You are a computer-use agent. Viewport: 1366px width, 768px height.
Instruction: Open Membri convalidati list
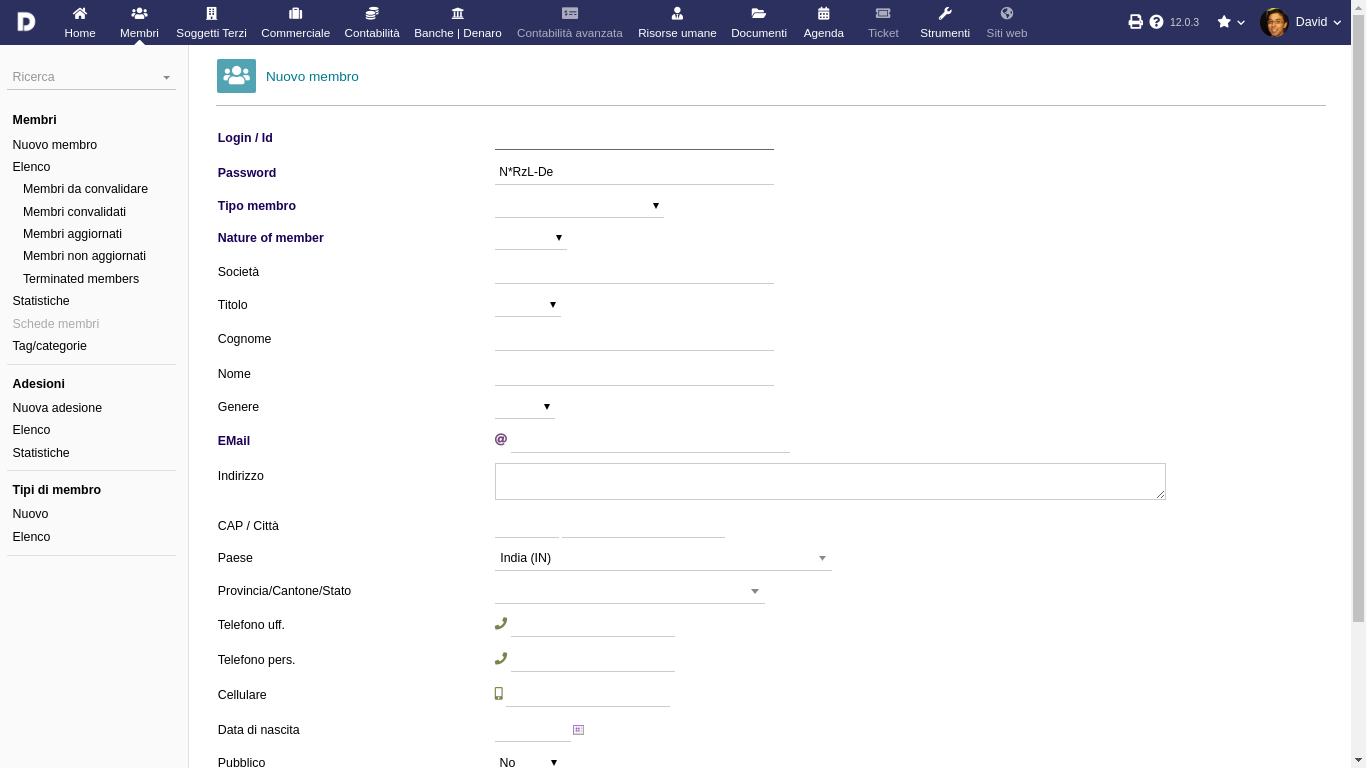[x=74, y=212]
